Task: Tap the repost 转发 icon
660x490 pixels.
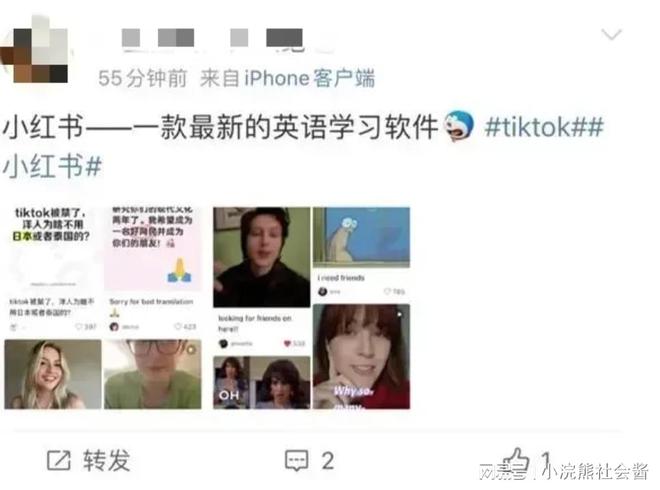Action: (x=59, y=460)
